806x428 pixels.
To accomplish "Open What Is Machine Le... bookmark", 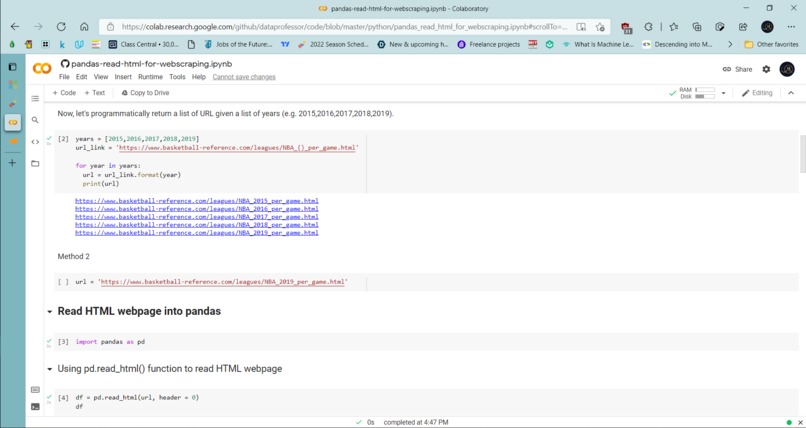I will [x=598, y=45].
